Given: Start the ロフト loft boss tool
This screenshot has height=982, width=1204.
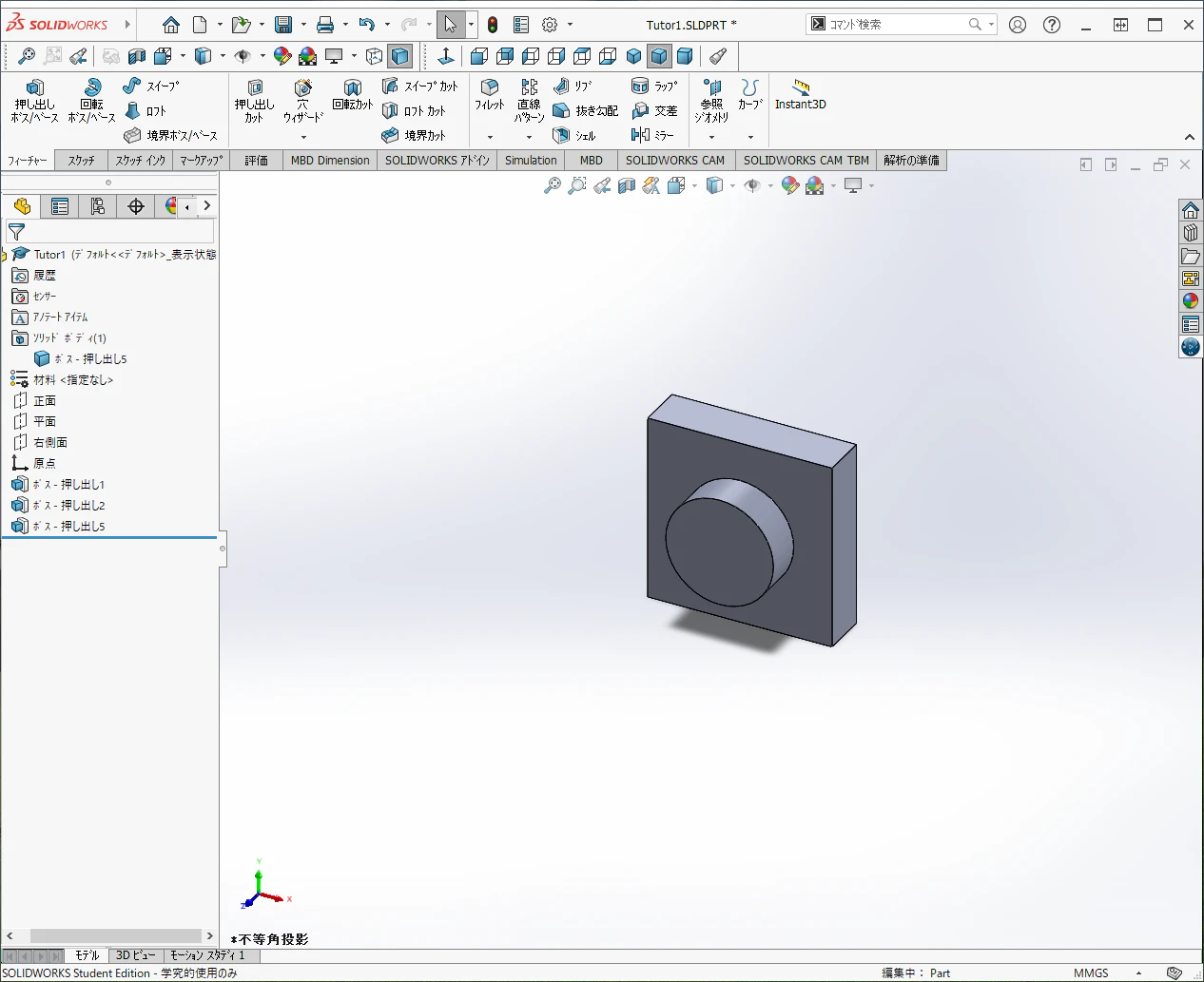Looking at the screenshot, I should pyautogui.click(x=146, y=111).
